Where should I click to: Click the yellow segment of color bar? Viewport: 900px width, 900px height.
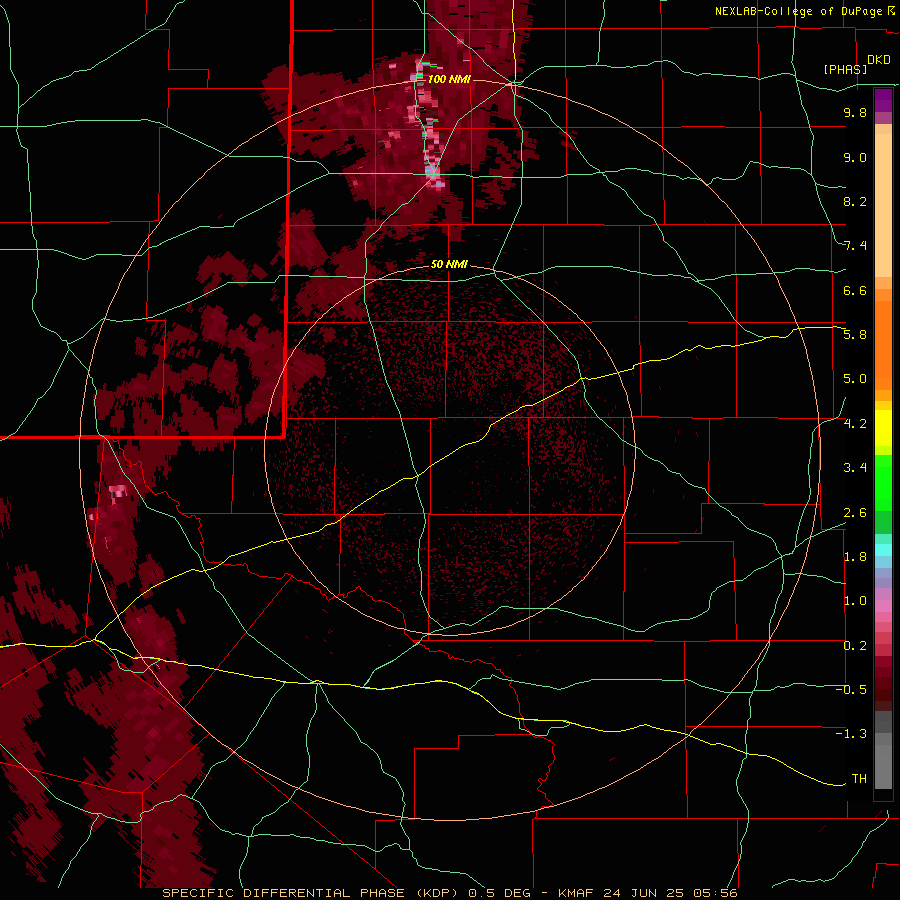883,428
